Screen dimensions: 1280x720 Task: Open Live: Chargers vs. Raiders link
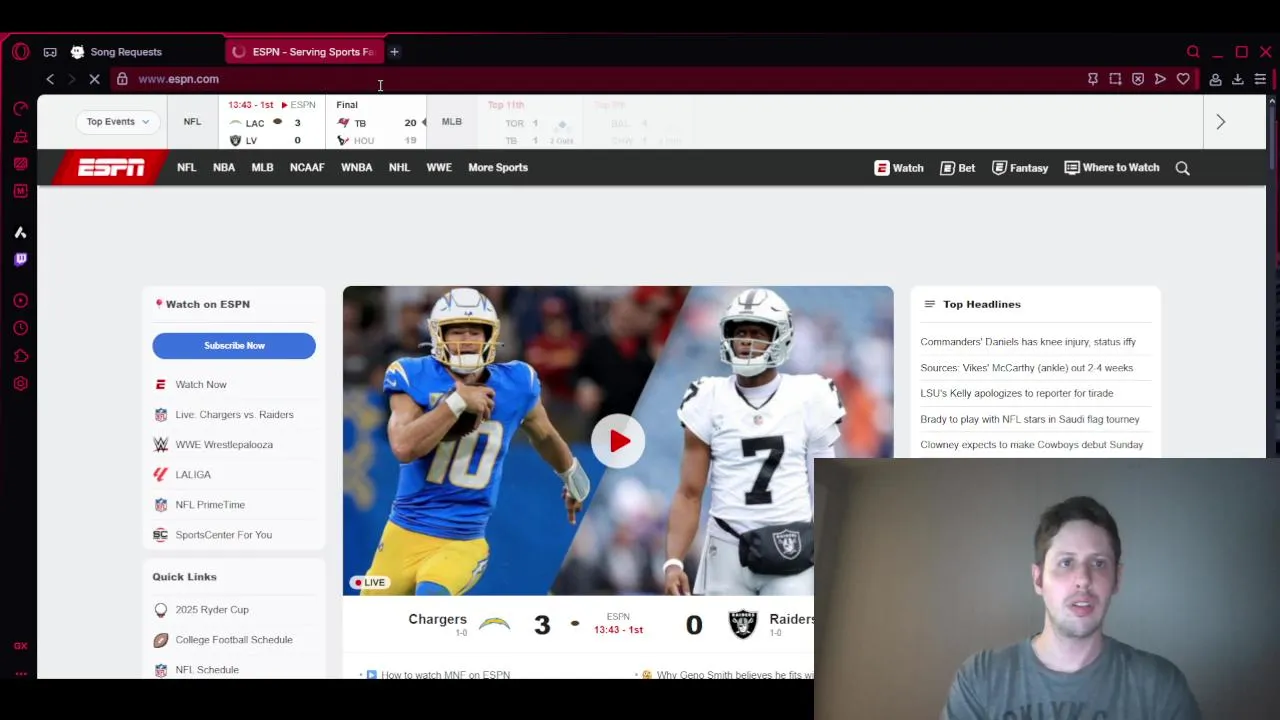coord(234,414)
